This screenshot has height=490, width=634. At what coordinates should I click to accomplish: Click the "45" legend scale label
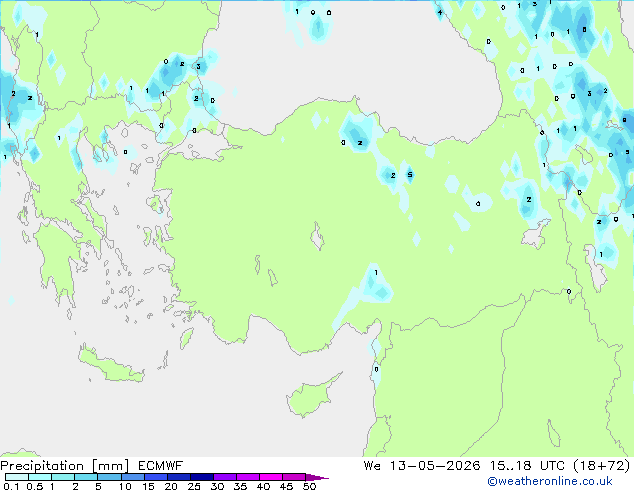(x=286, y=486)
